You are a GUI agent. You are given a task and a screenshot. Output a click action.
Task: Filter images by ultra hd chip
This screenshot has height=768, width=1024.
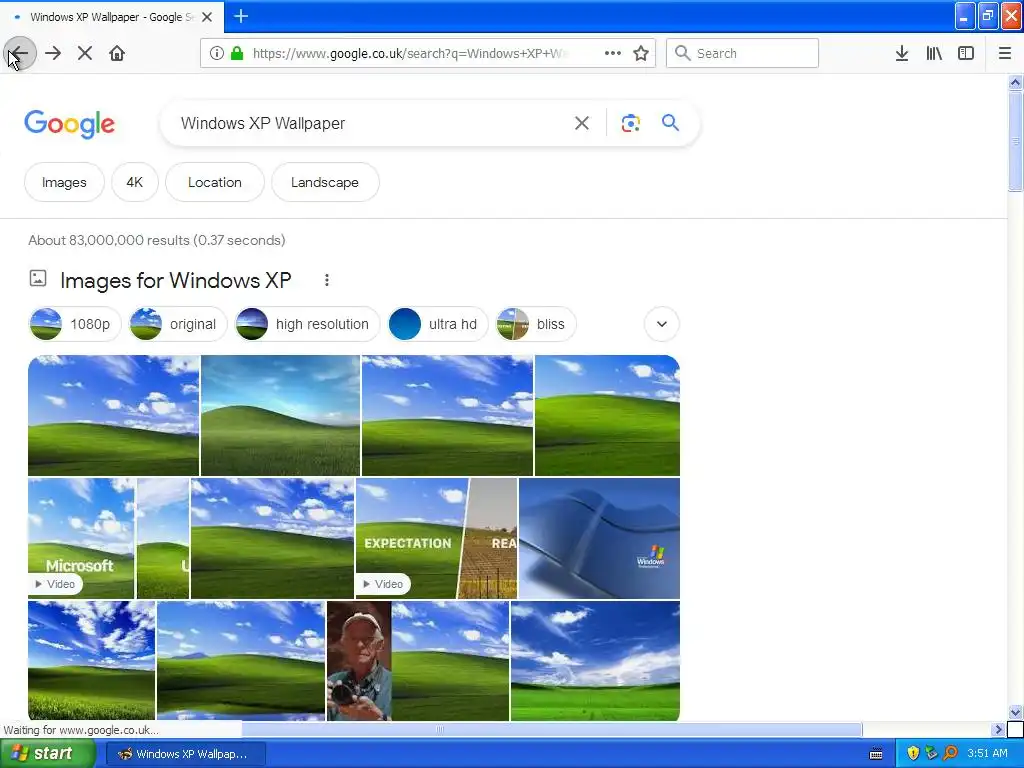coord(438,324)
